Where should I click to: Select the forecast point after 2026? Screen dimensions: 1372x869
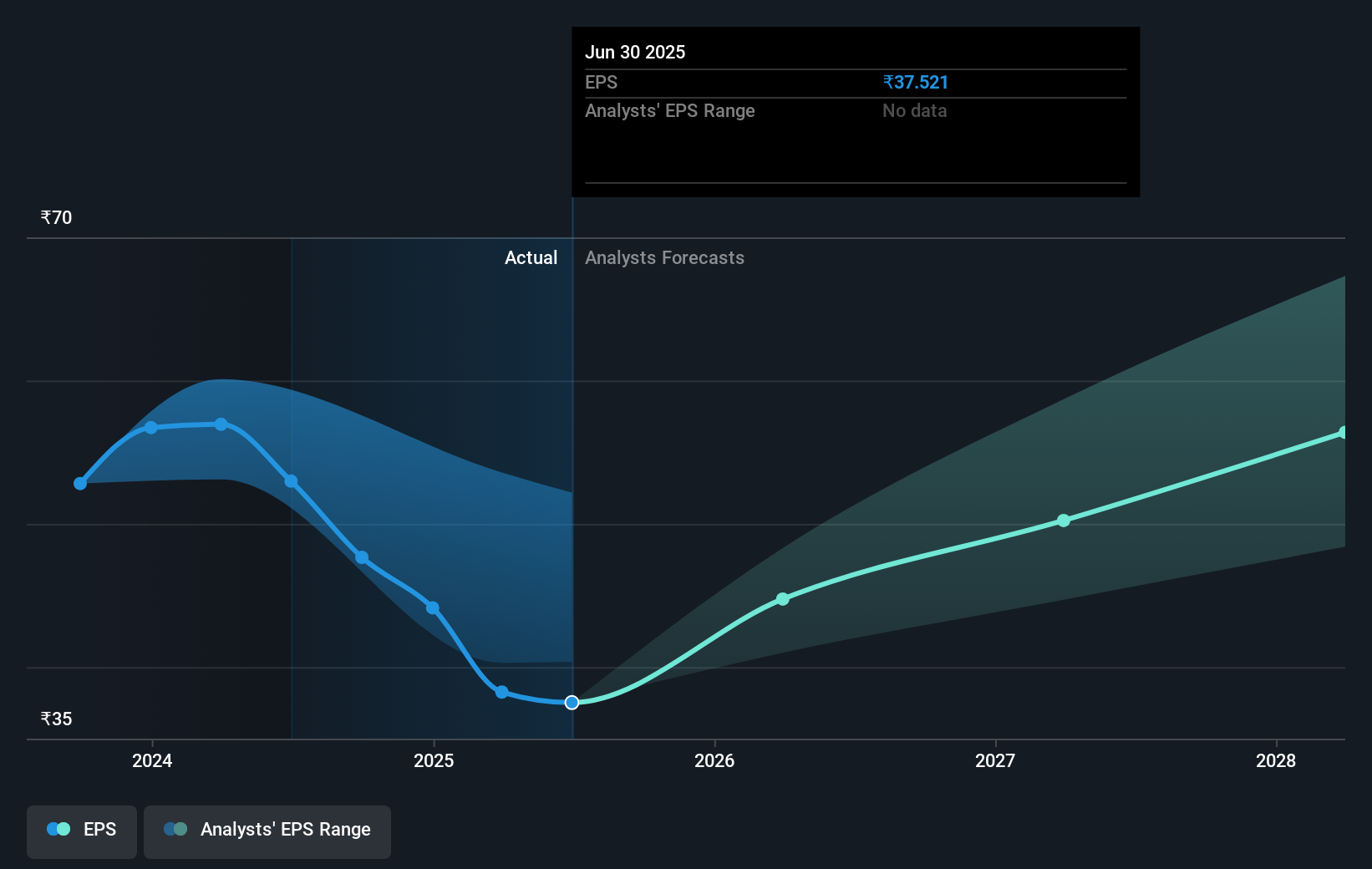783,599
